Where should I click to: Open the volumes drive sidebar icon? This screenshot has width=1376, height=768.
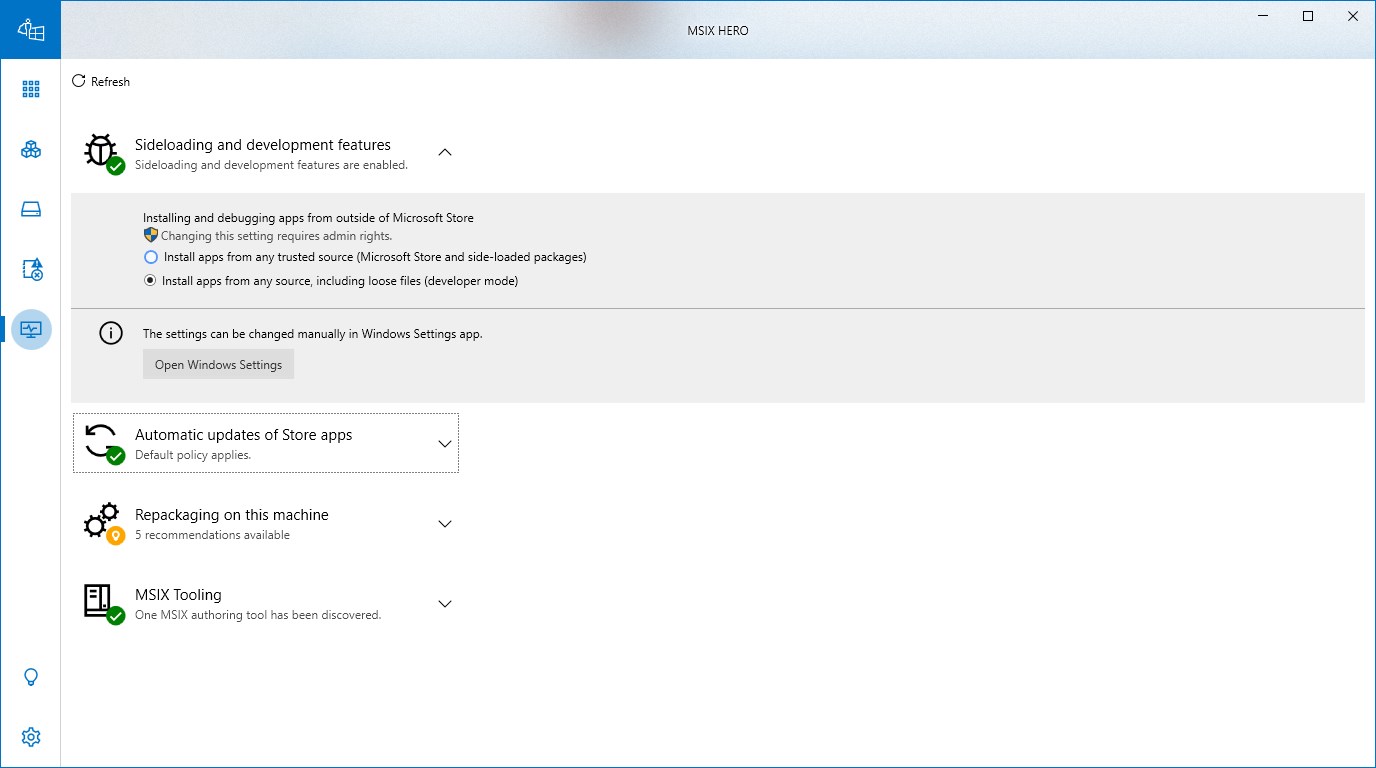(x=31, y=210)
